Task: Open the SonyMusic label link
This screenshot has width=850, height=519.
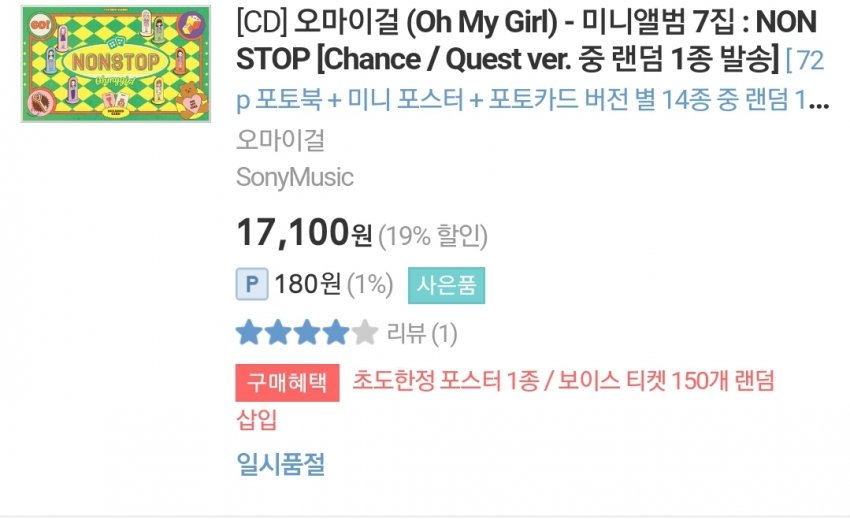Action: (x=295, y=178)
